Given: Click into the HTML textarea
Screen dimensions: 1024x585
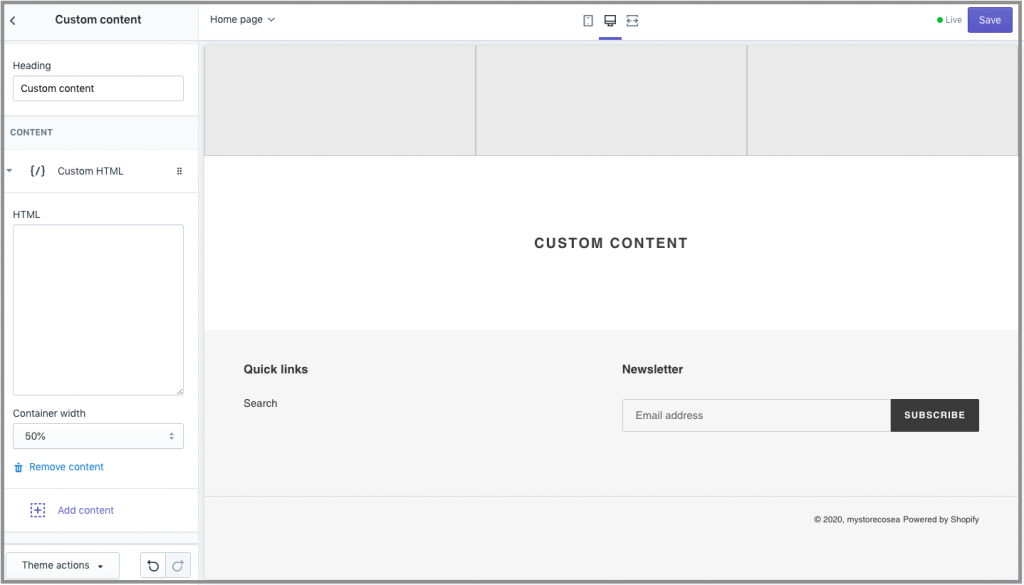Looking at the screenshot, I should click(98, 310).
